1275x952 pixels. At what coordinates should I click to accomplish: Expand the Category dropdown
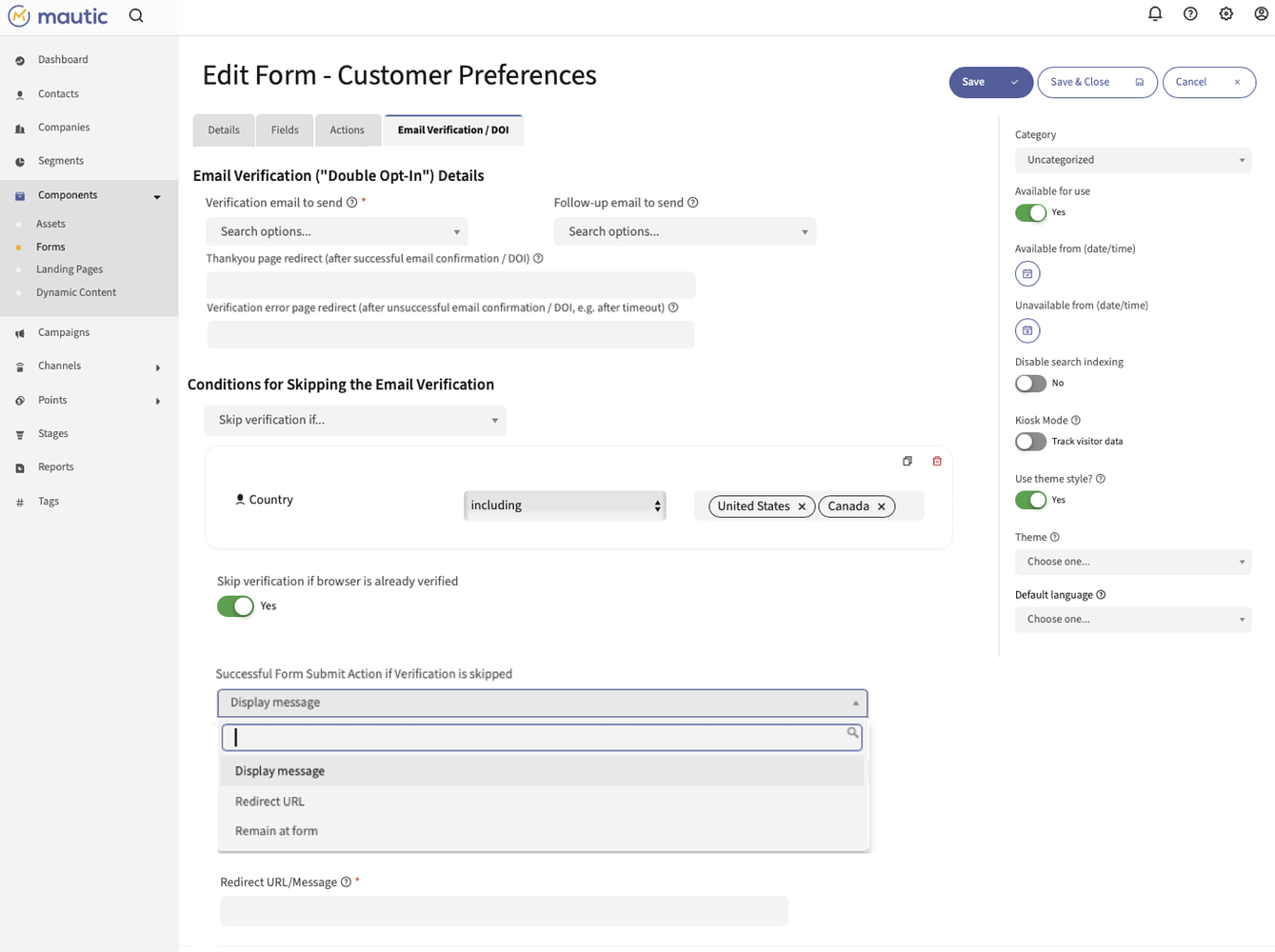(1132, 161)
